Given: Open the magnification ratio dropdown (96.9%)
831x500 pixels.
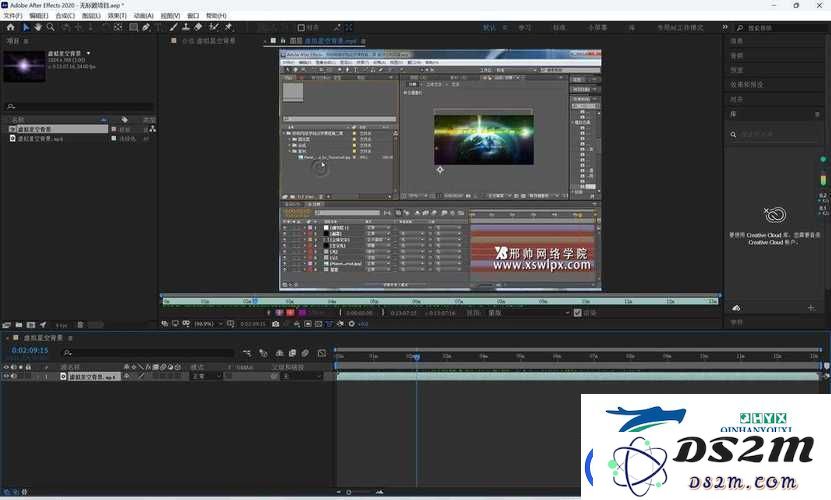Looking at the screenshot, I should click(209, 323).
